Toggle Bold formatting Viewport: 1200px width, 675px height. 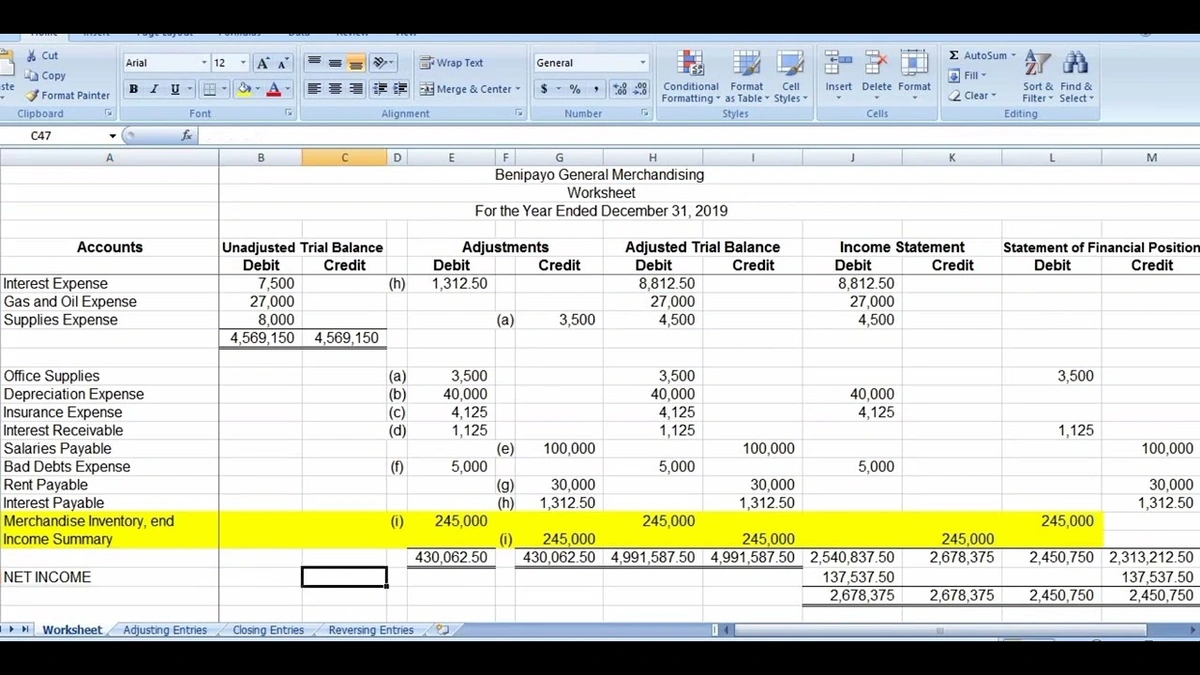(133, 90)
